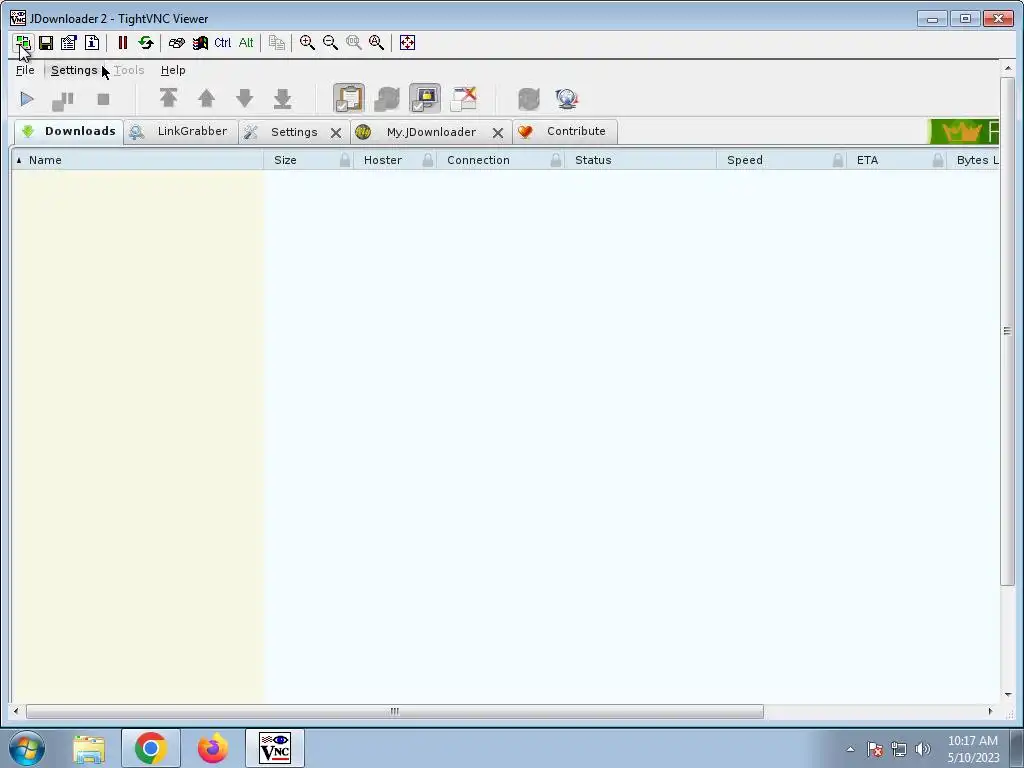Open the Settings menu in menu bar

[74, 70]
